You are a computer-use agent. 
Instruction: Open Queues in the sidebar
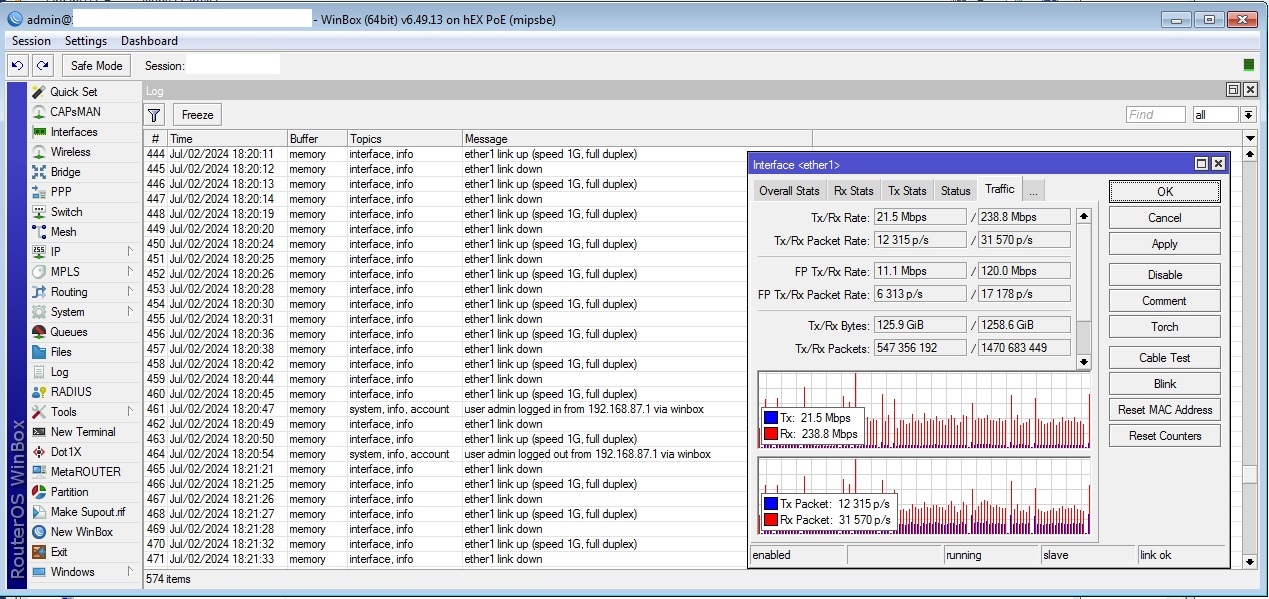68,332
